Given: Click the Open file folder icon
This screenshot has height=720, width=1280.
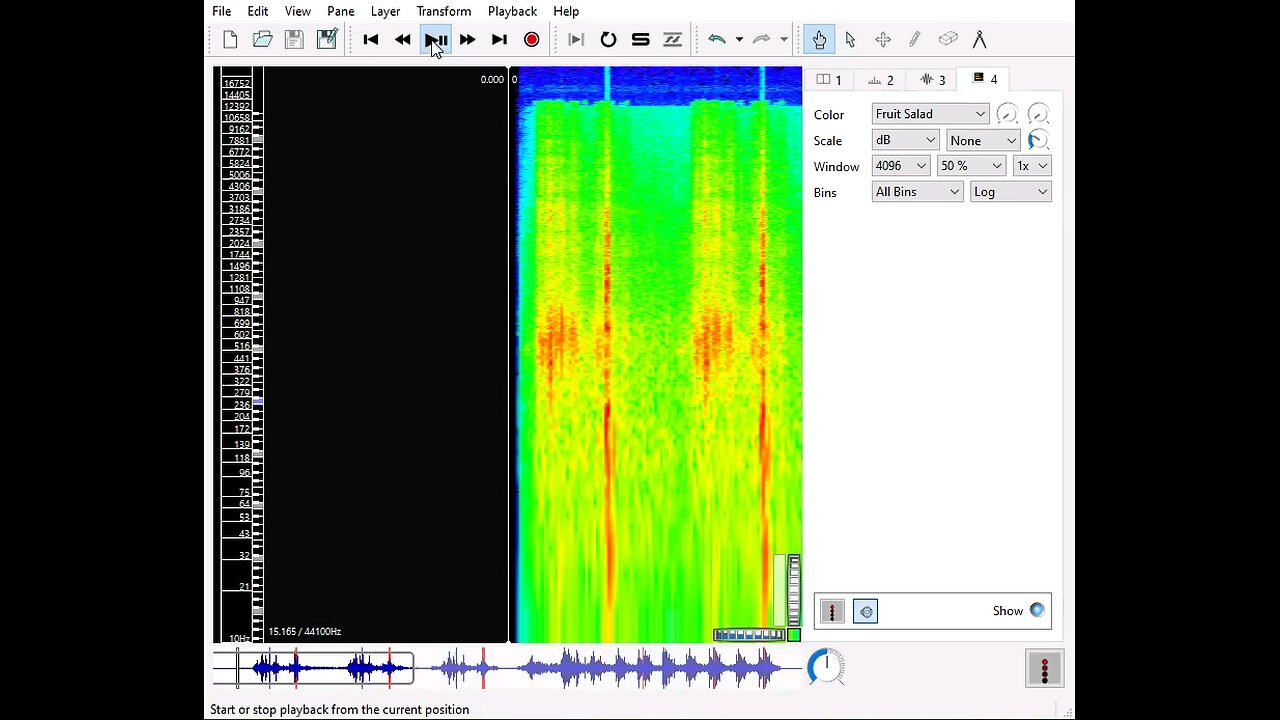Looking at the screenshot, I should point(262,40).
